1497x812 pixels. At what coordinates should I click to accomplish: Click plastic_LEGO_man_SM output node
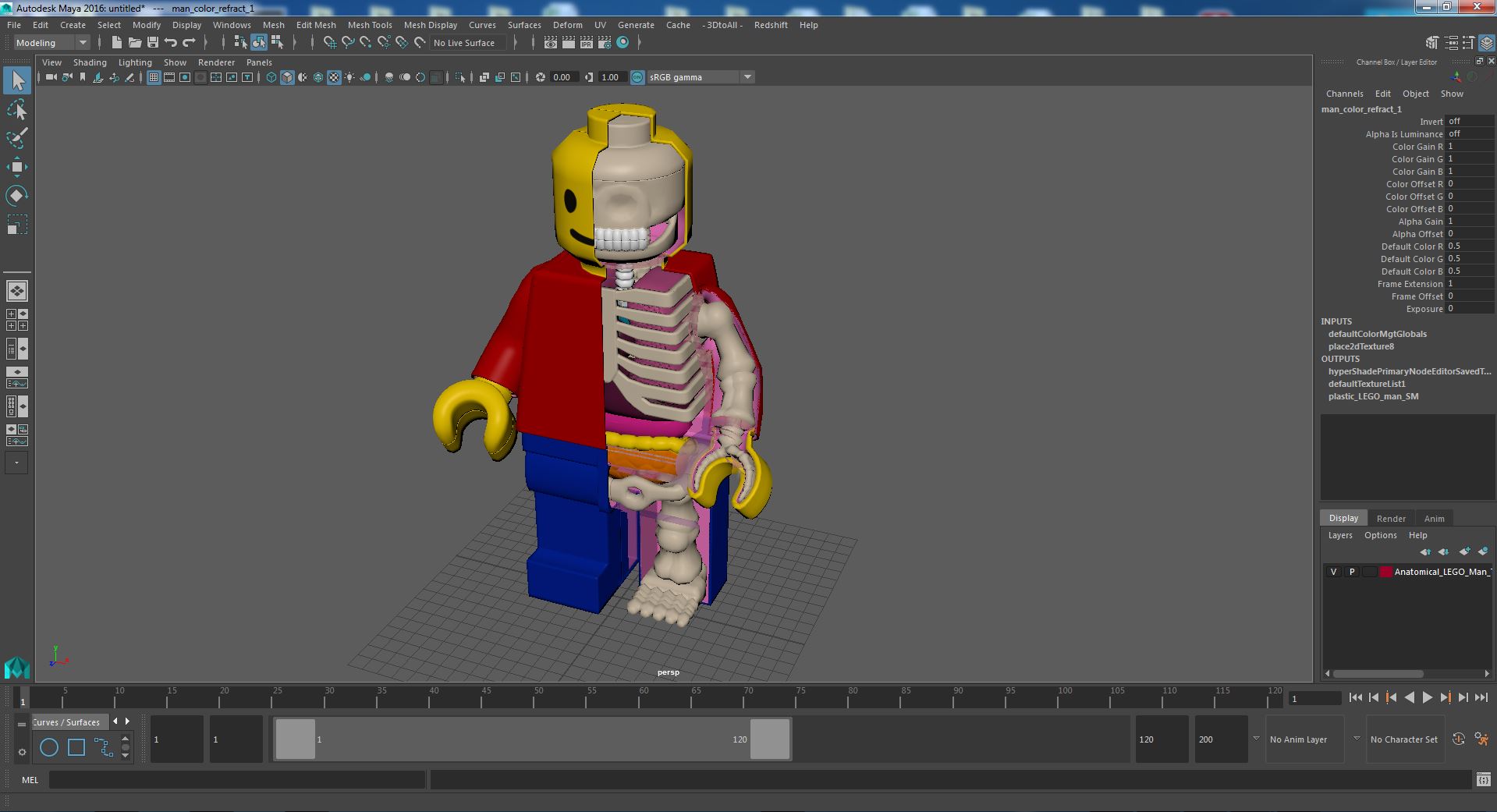pos(1373,396)
